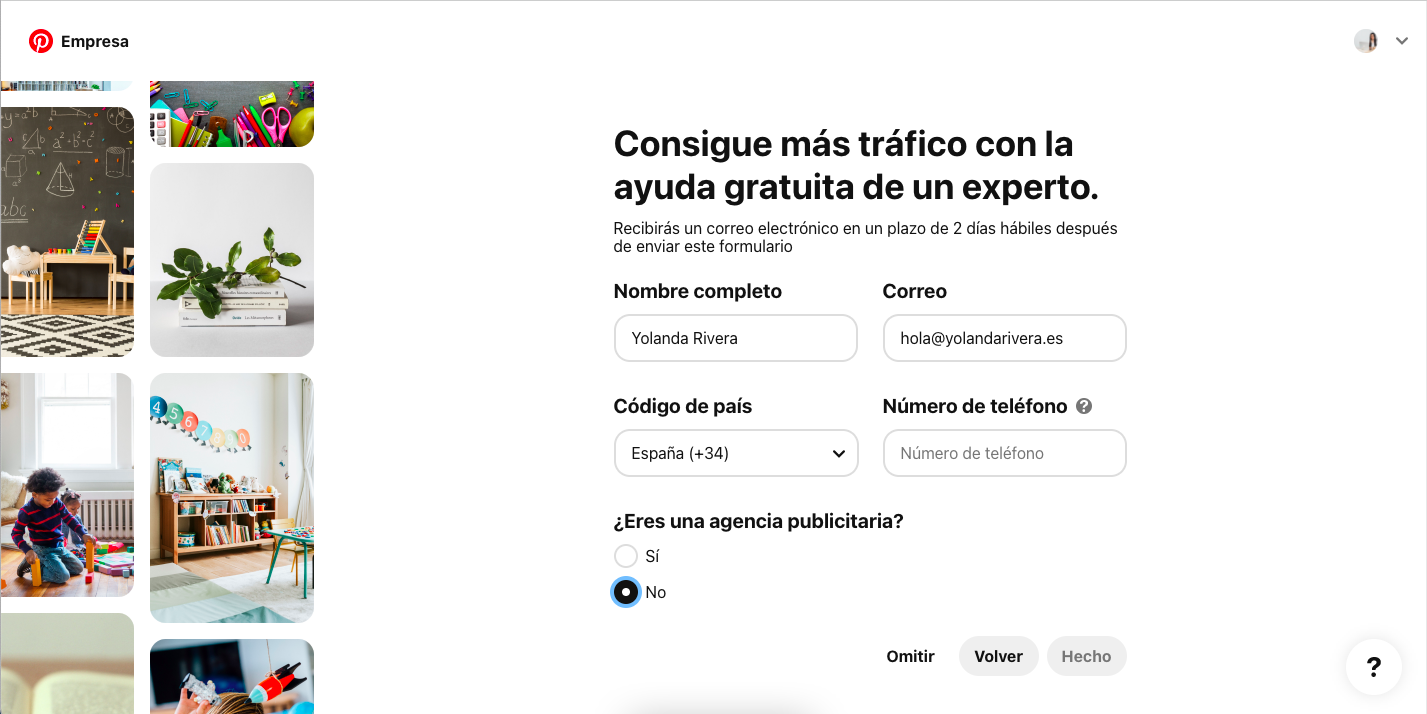The image size is (1427, 714).
Task: Click Omitir to skip the form
Action: [910, 656]
